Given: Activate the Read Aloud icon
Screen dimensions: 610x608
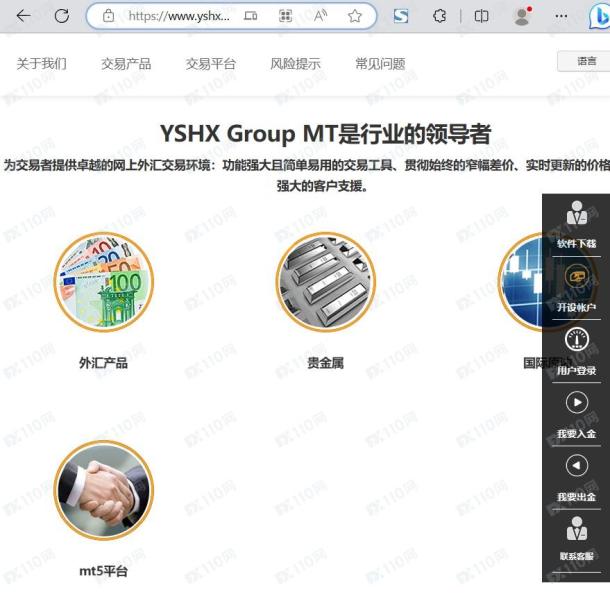Looking at the screenshot, I should pos(320,16).
